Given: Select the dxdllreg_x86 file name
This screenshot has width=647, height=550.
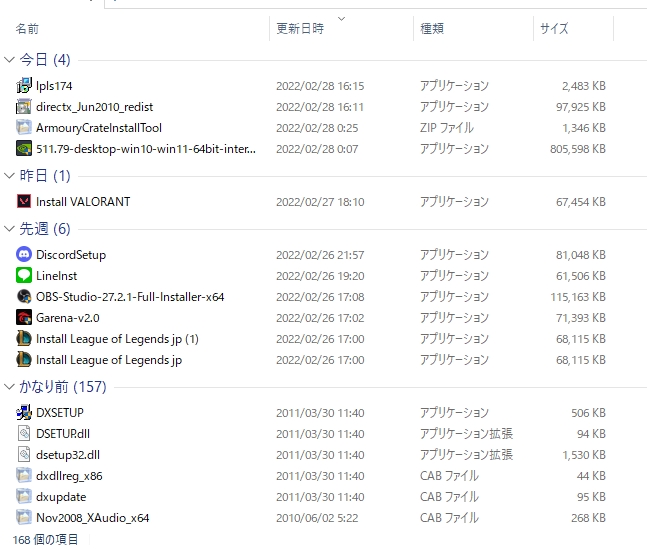Looking at the screenshot, I should (69, 476).
